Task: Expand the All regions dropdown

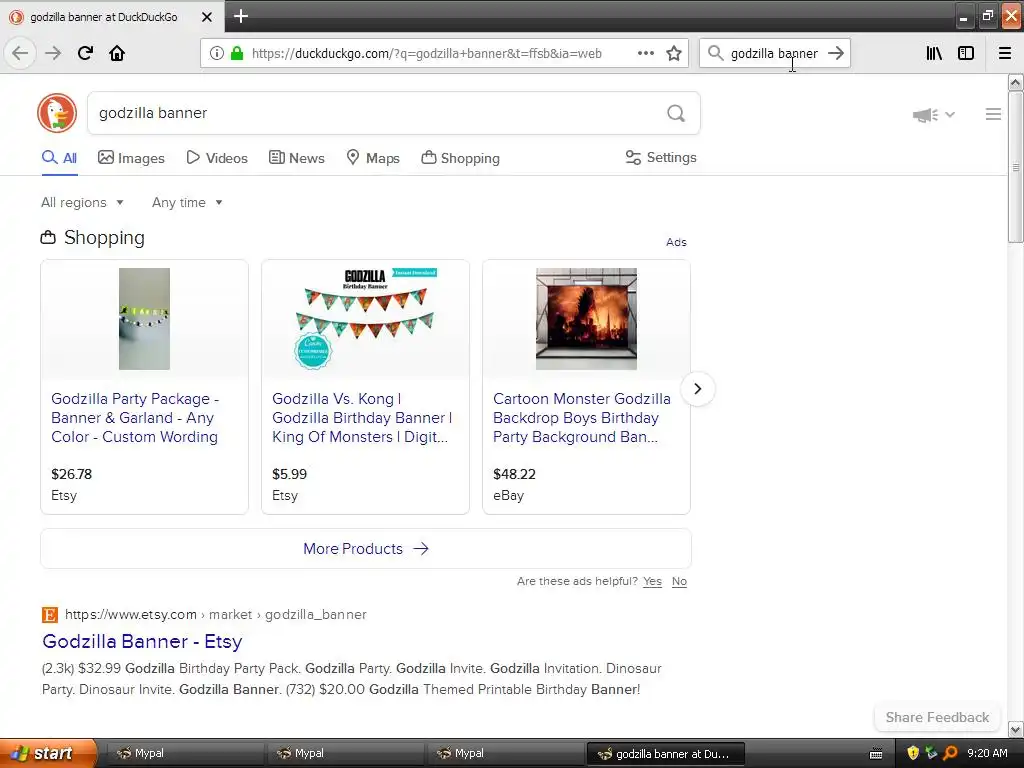Action: 82,202
